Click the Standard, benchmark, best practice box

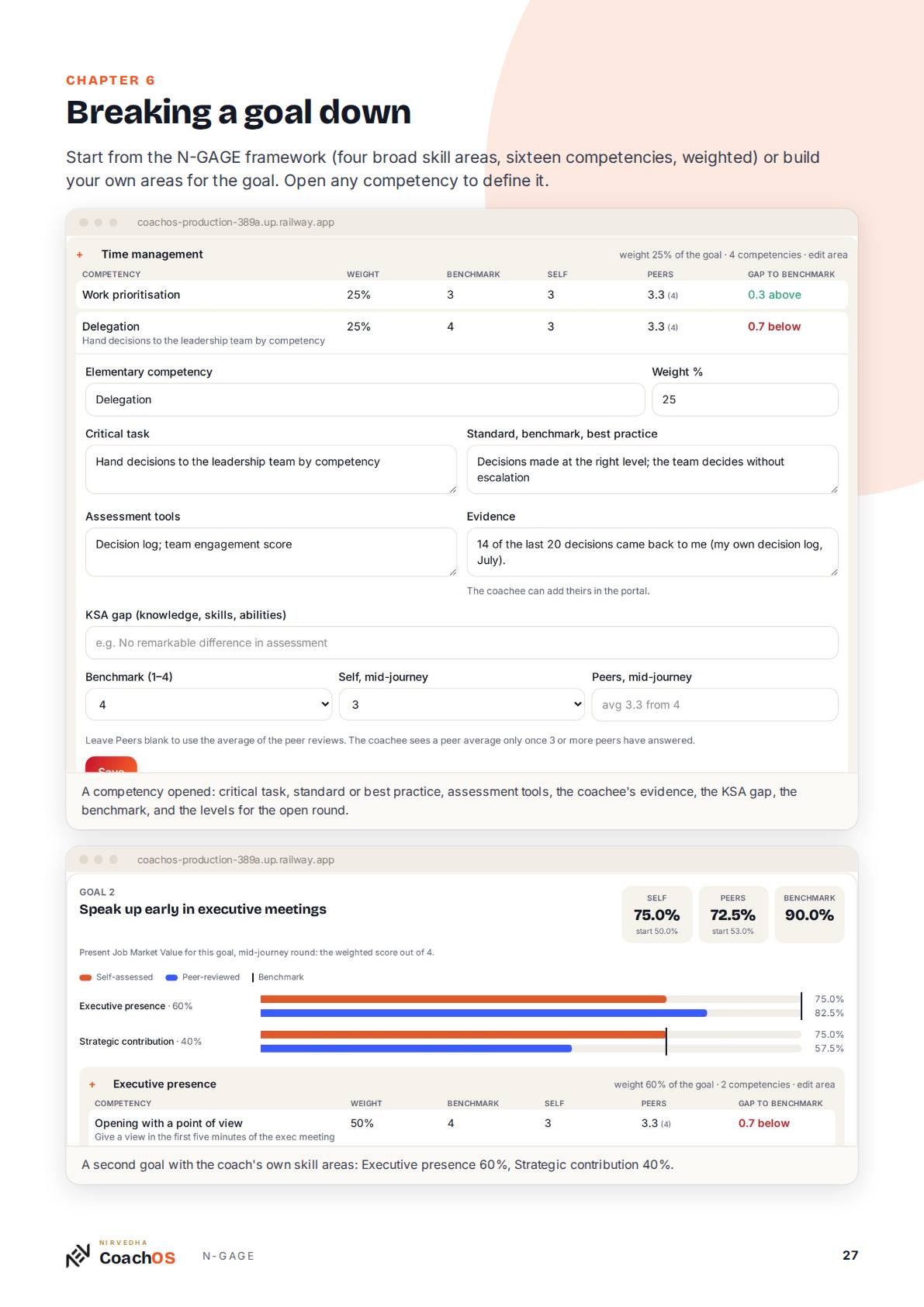tap(652, 469)
